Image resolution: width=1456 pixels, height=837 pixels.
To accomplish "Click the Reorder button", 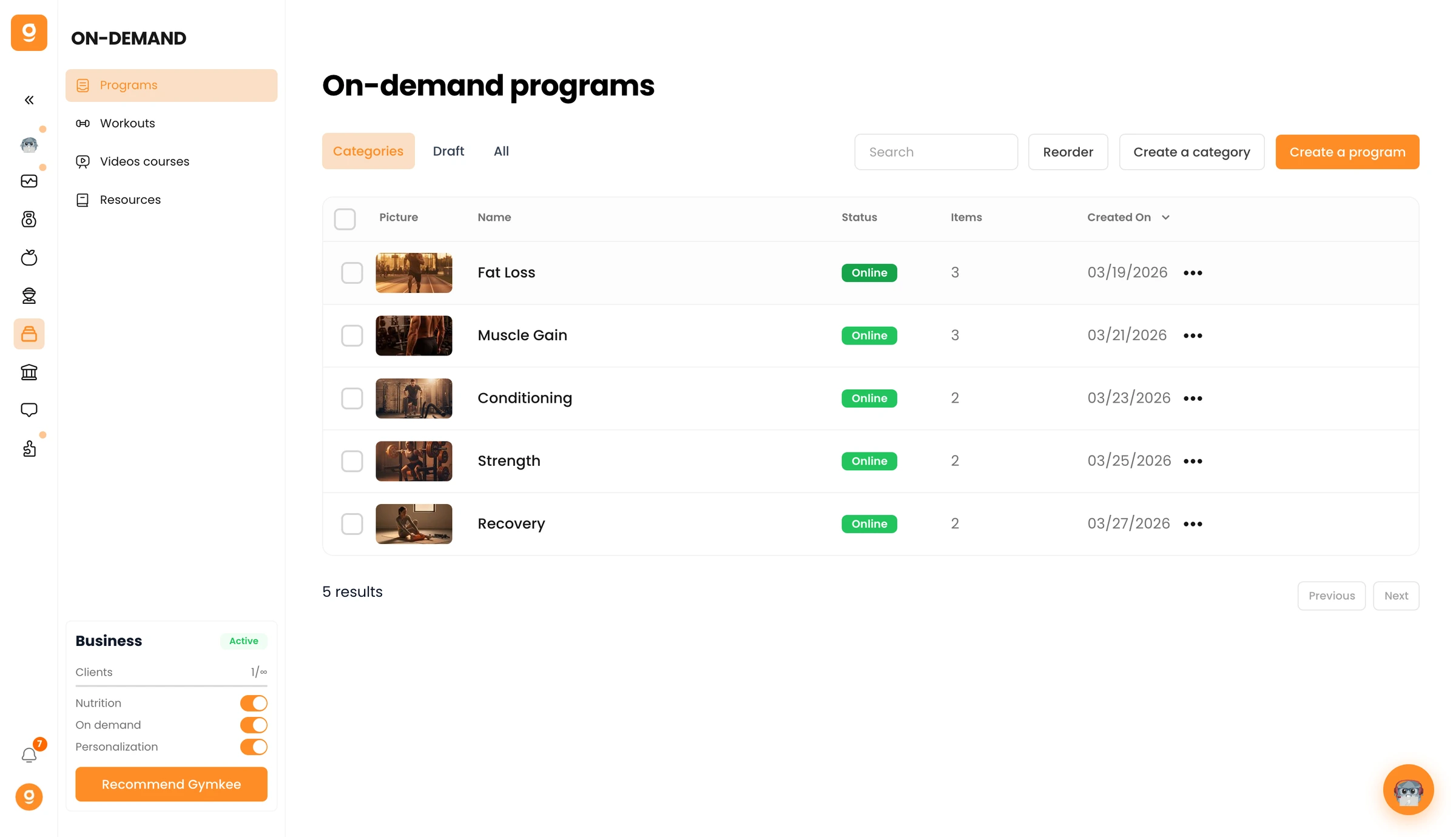I will coord(1068,152).
